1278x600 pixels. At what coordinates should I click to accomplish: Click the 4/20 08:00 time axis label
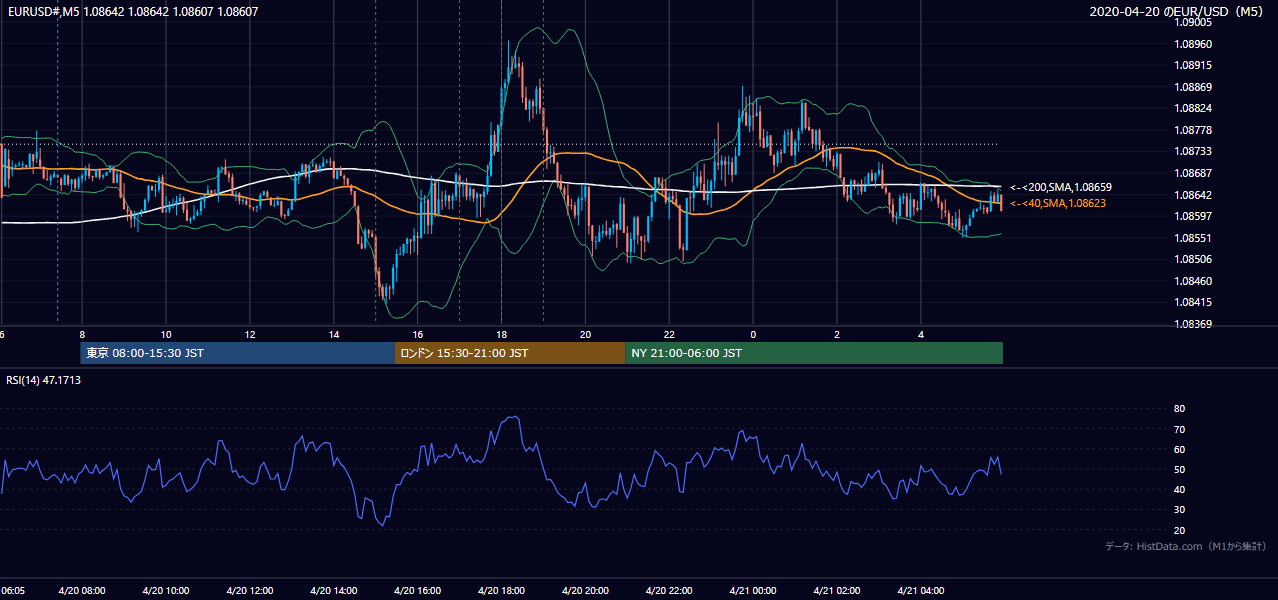pyautogui.click(x=81, y=591)
